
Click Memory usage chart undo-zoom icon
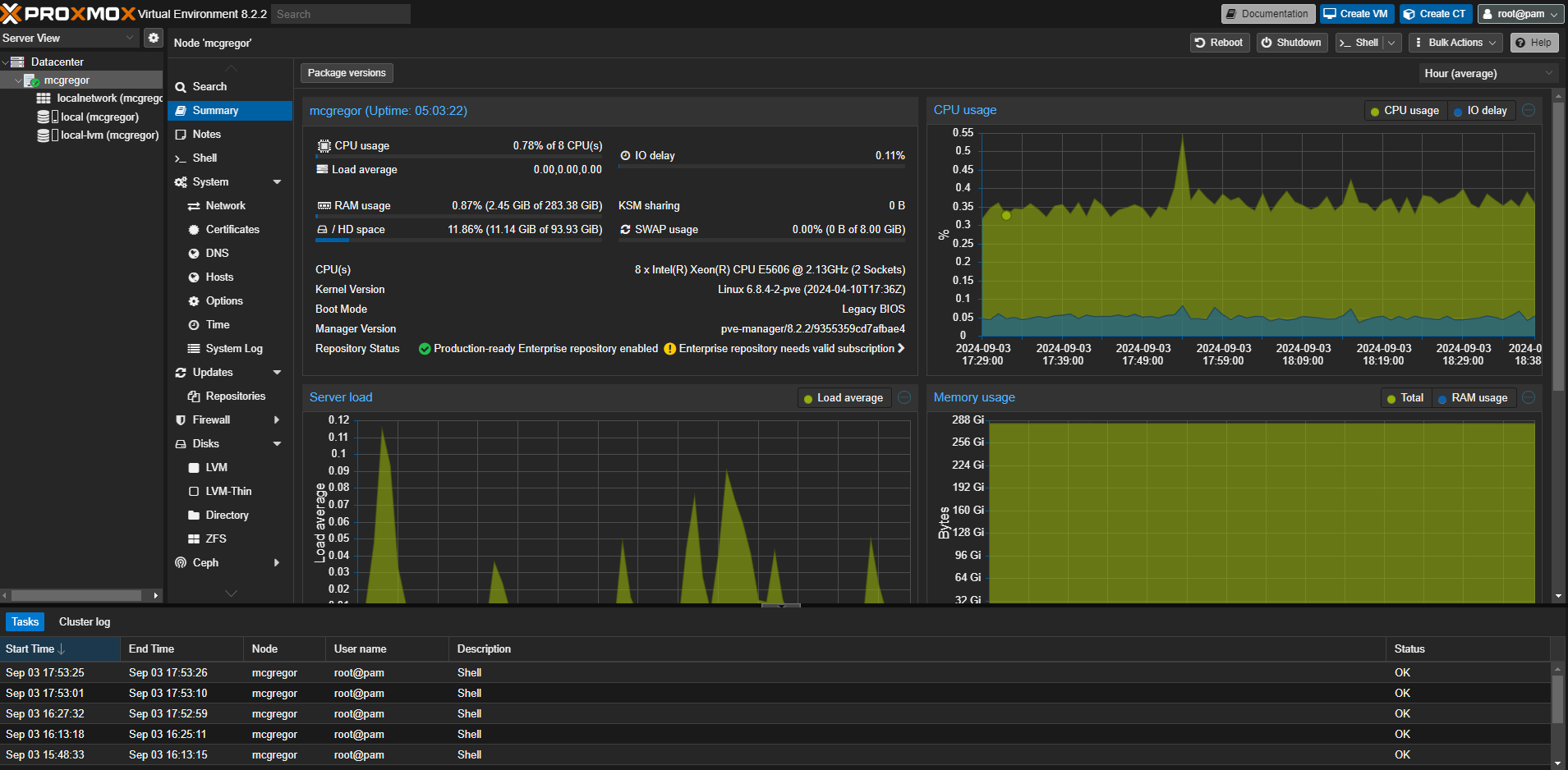pos(1529,397)
